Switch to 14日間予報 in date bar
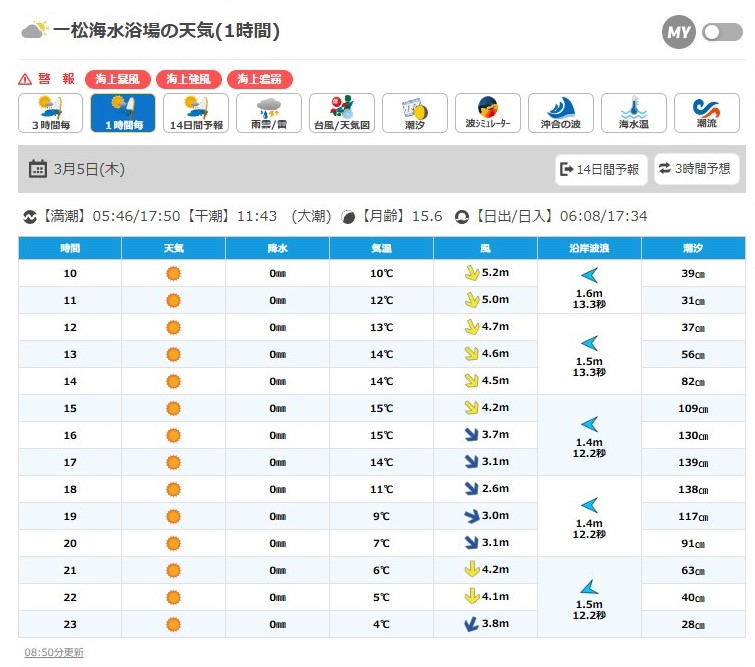Screen dimensions: 755x667 tap(601, 169)
